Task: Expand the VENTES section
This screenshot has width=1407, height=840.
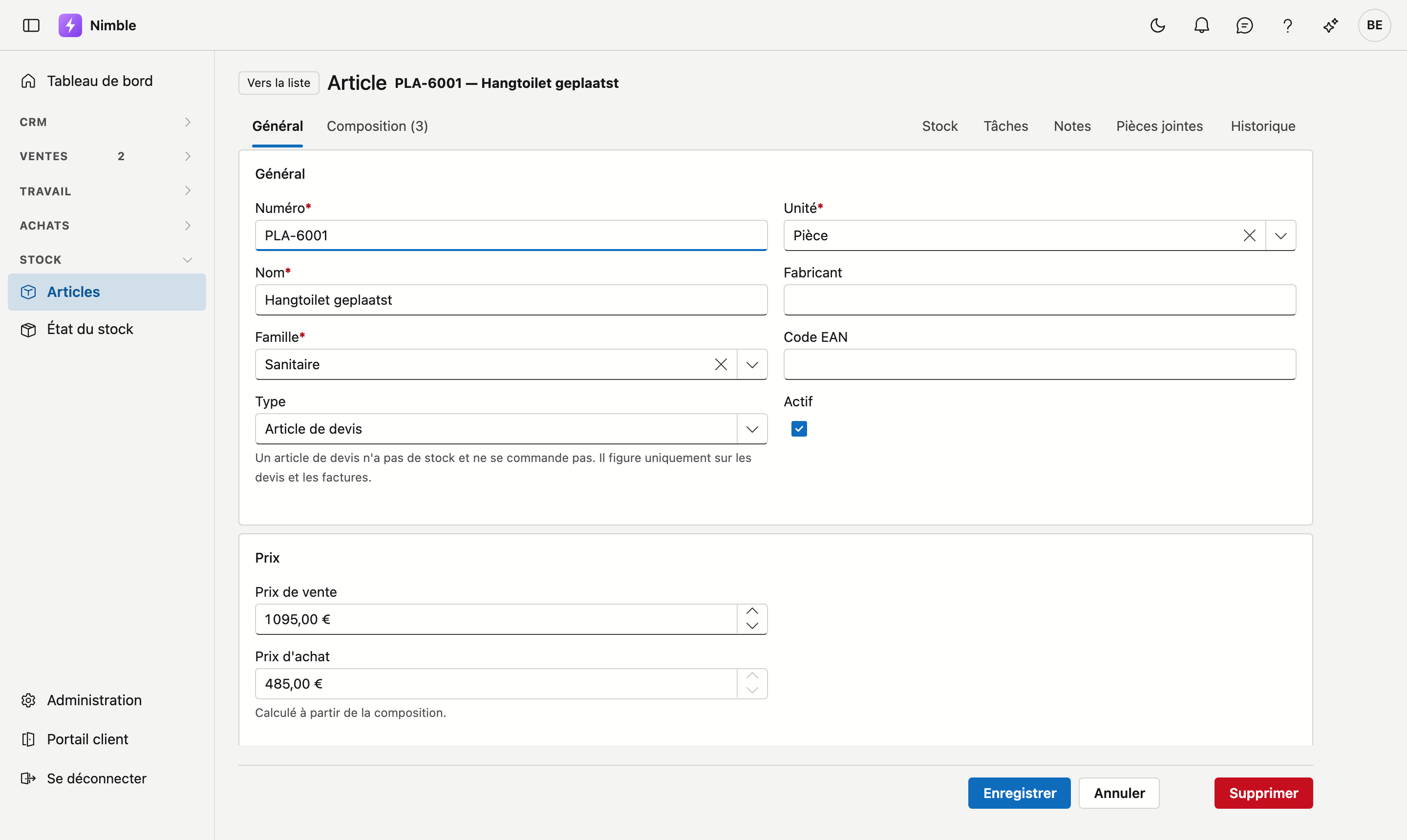Action: tap(107, 156)
